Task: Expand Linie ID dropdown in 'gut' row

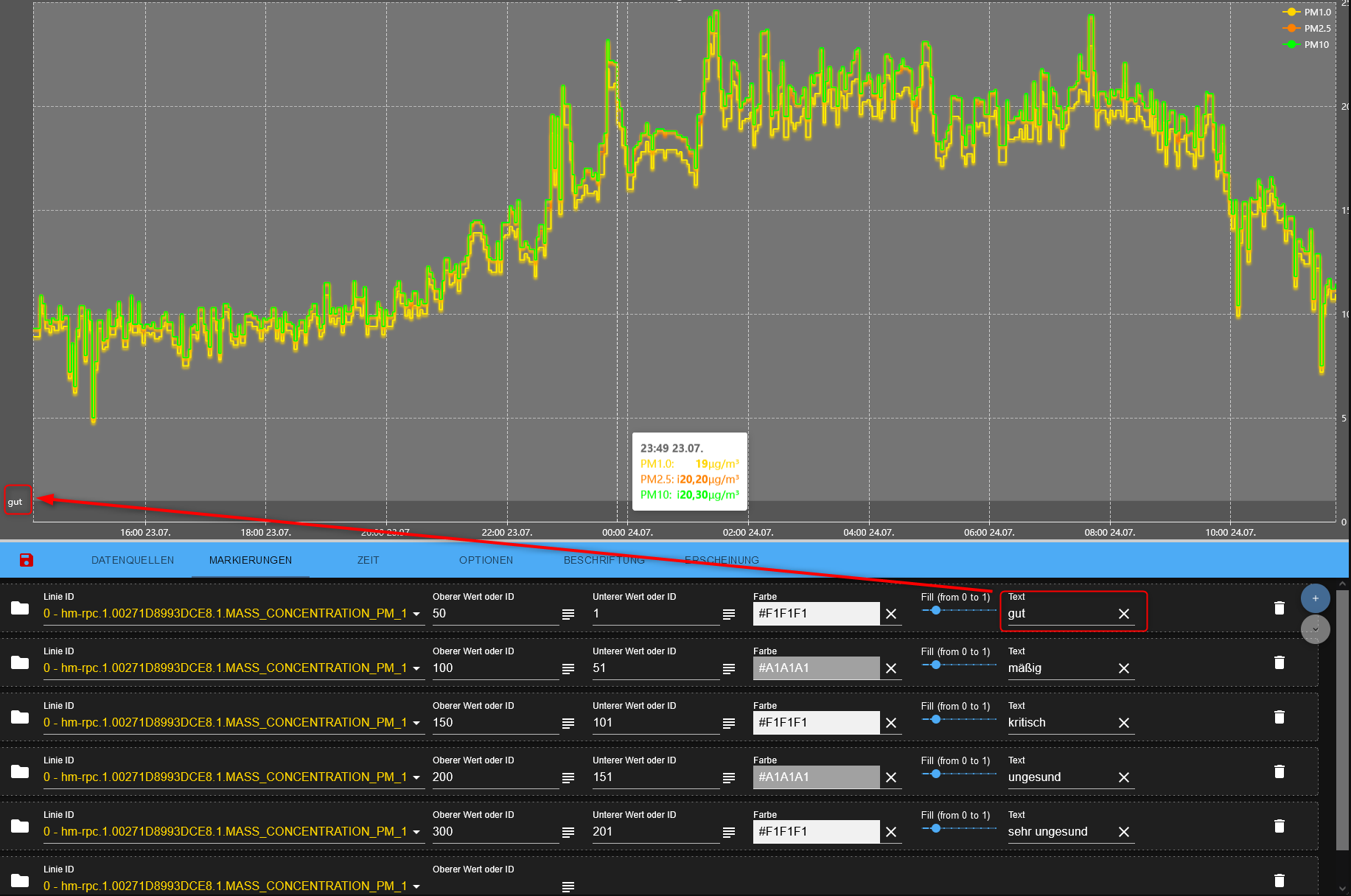Action: click(x=416, y=614)
